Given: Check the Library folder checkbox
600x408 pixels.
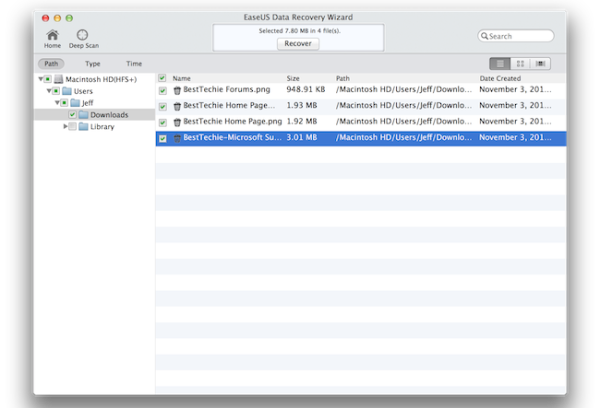Looking at the screenshot, I should point(72,127).
